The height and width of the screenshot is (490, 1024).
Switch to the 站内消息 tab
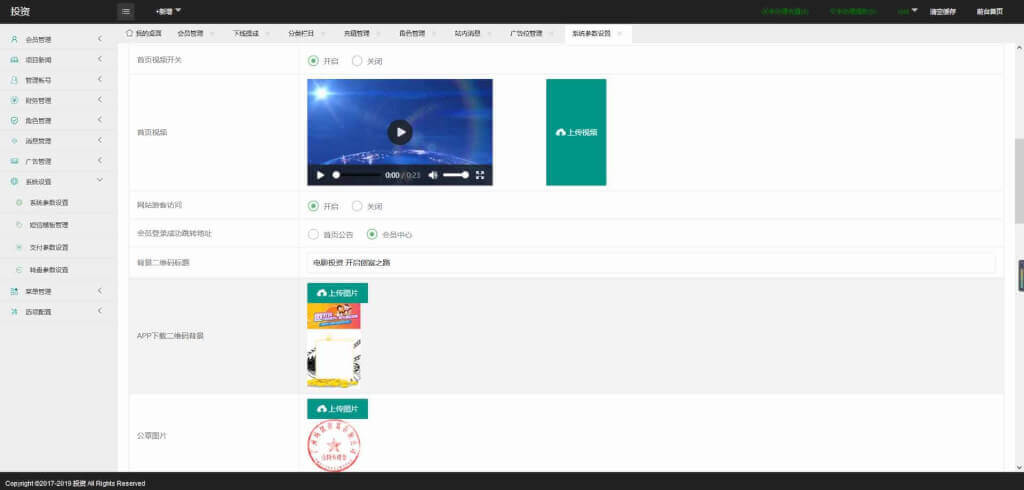[x=468, y=33]
